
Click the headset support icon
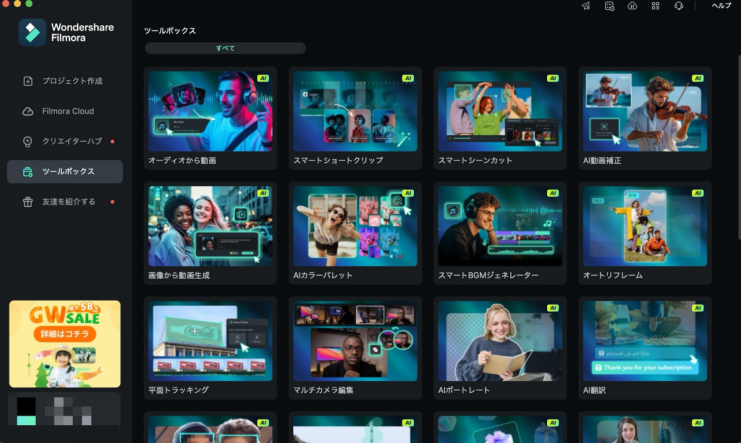pyautogui.click(x=679, y=6)
